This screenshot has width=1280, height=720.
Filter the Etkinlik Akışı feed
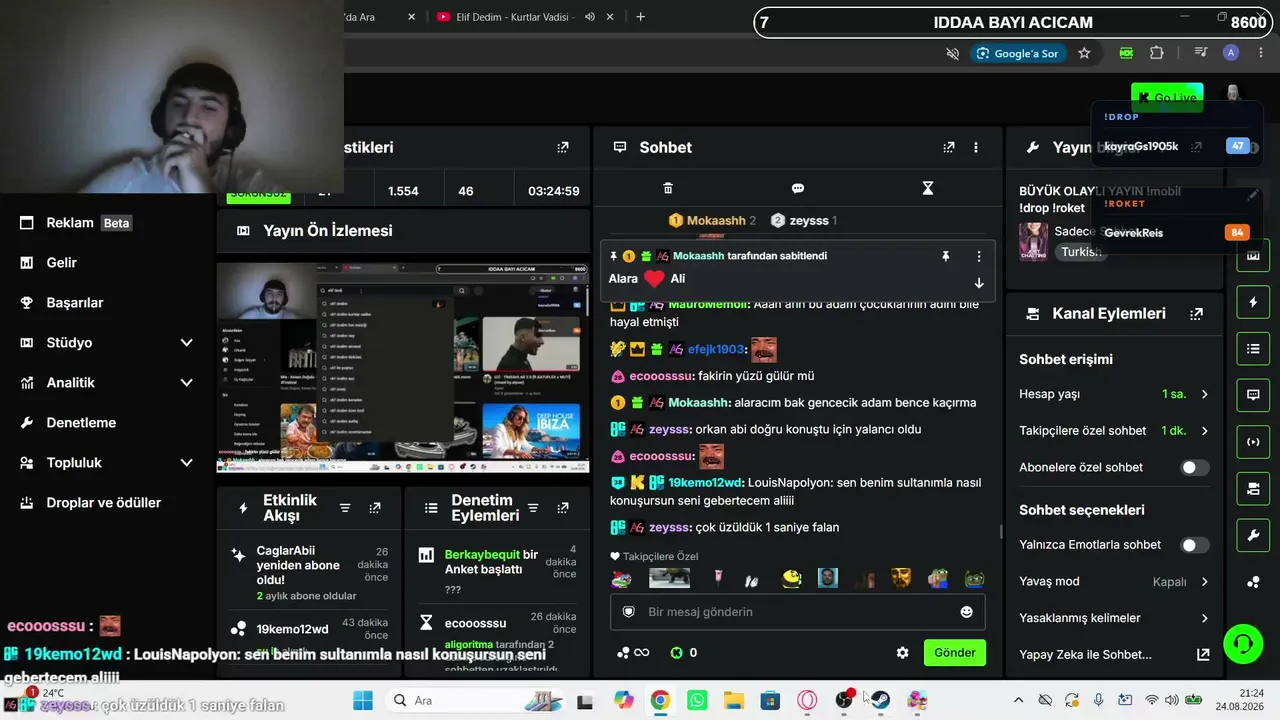(345, 508)
